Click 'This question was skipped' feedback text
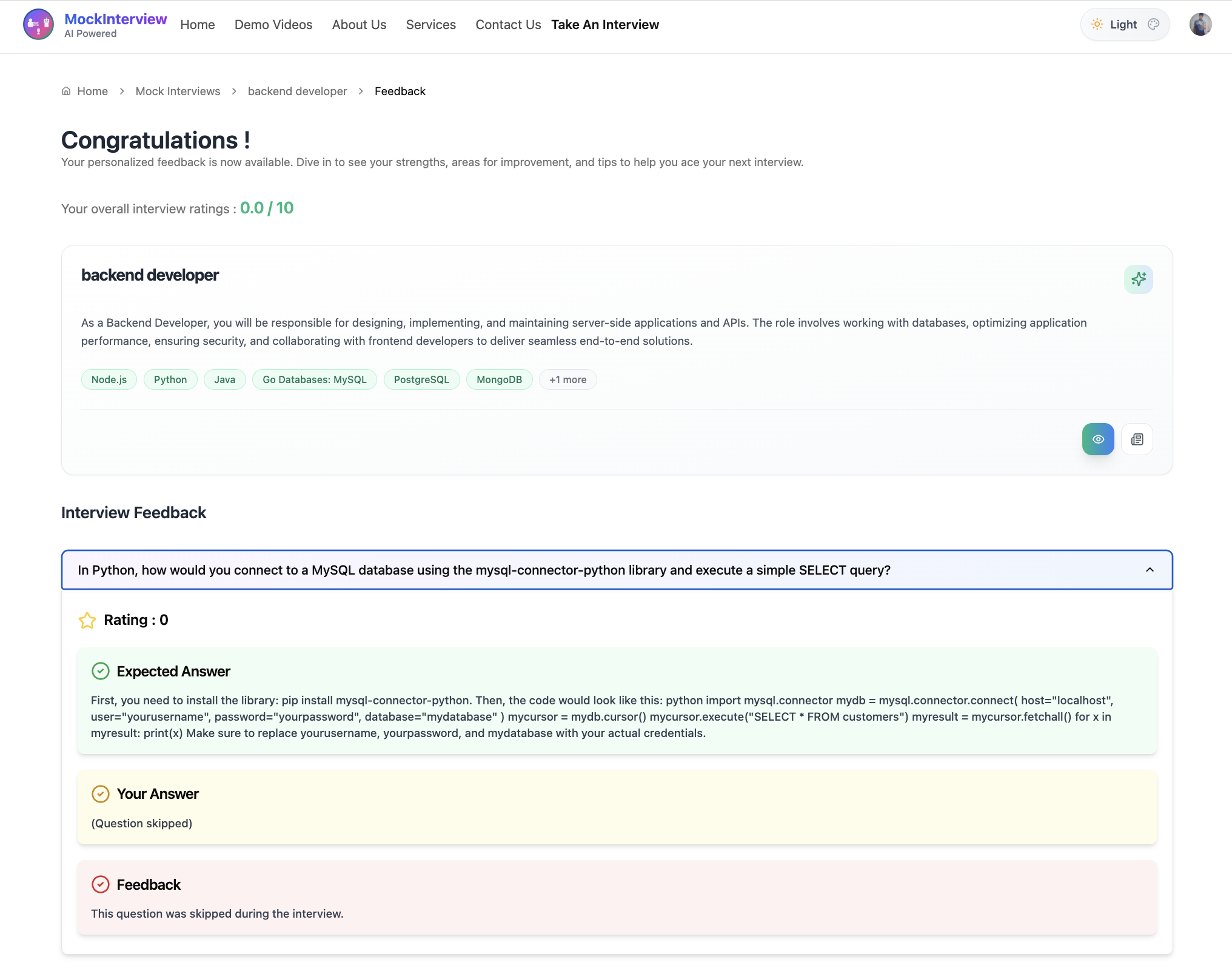The height and width of the screenshot is (971, 1232). click(217, 913)
